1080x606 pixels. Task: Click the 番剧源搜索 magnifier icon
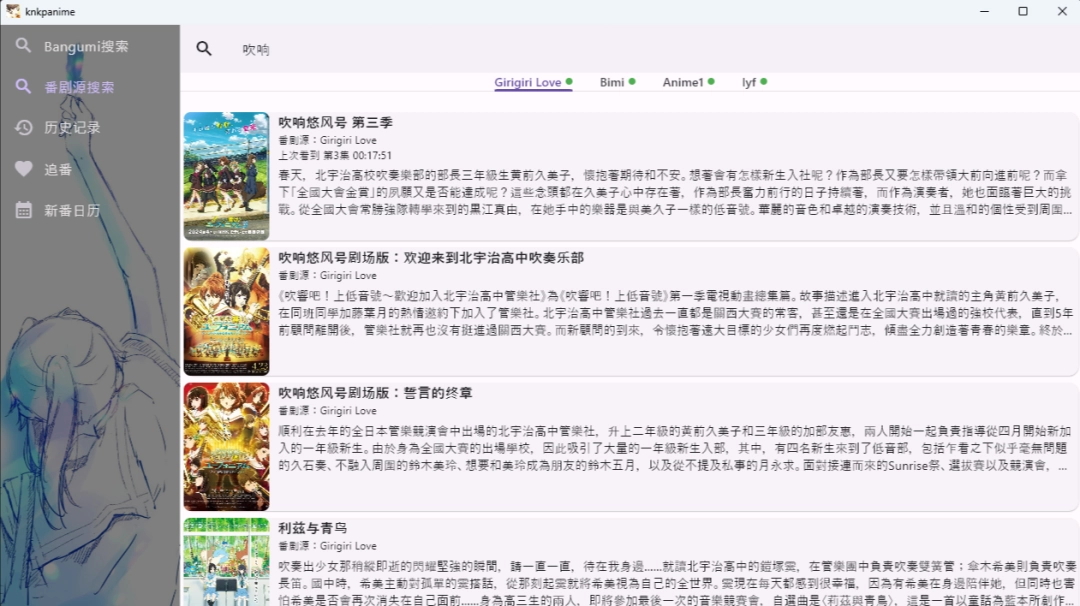[24, 86]
